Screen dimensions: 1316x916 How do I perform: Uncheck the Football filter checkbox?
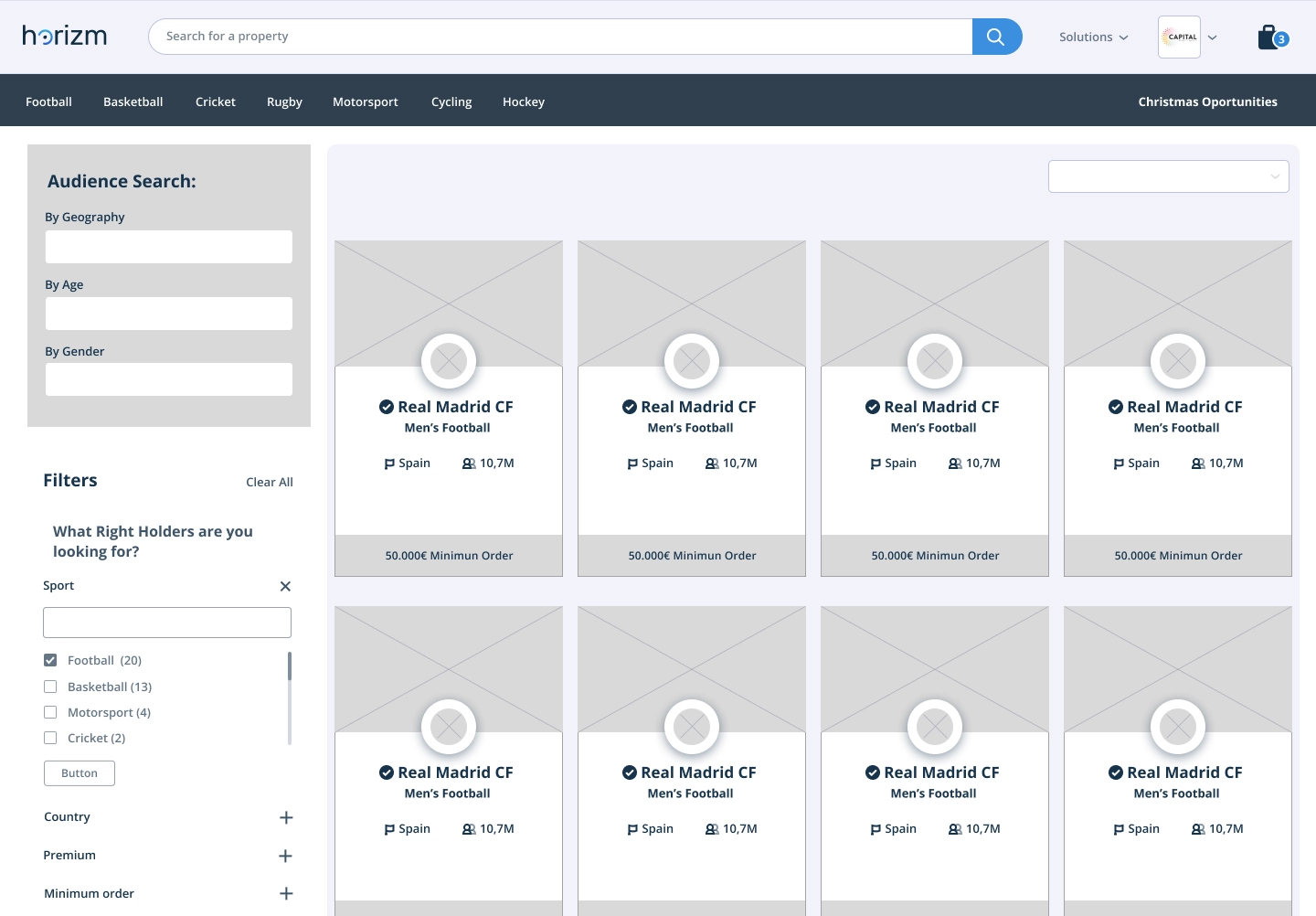coord(50,660)
